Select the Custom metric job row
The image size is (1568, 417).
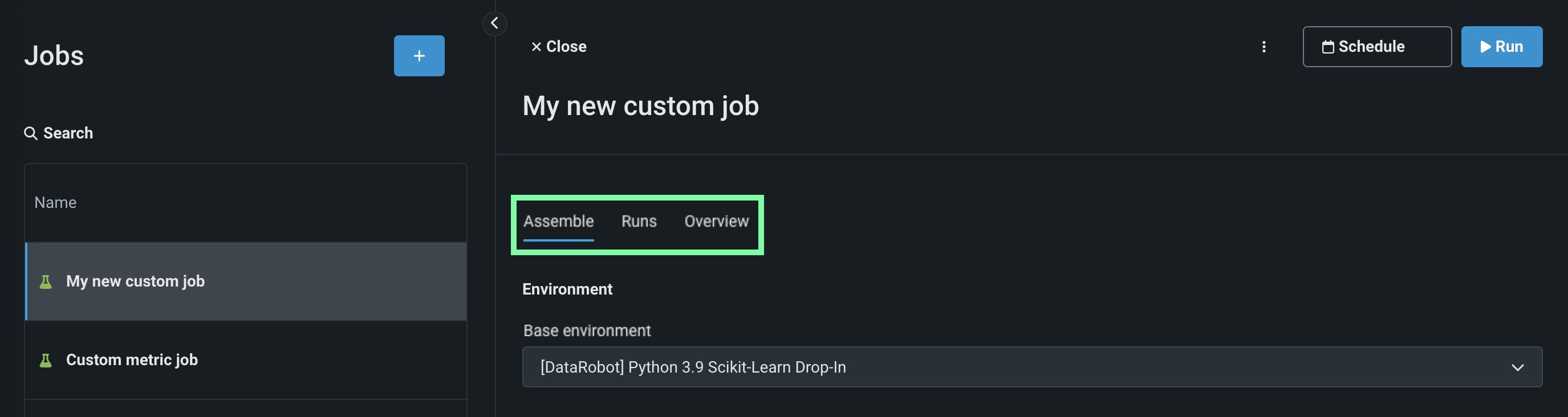(132, 360)
